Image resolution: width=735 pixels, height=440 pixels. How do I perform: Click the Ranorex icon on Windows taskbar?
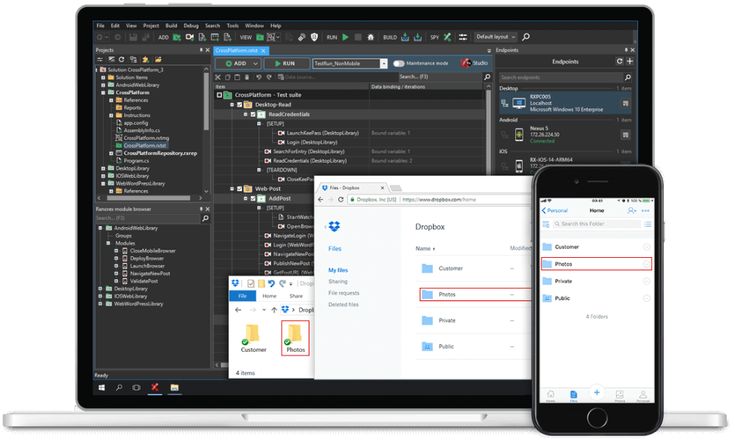[x=155, y=387]
